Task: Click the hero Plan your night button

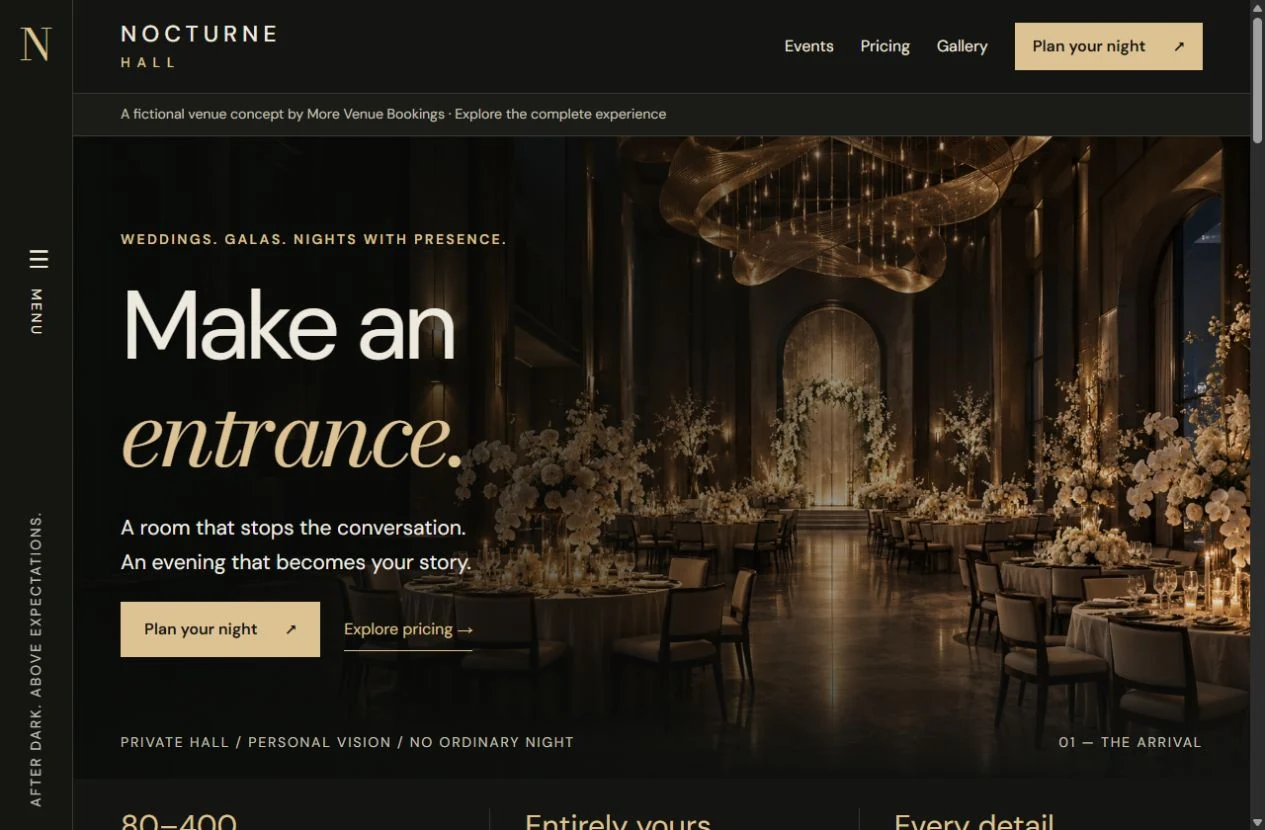Action: point(220,629)
